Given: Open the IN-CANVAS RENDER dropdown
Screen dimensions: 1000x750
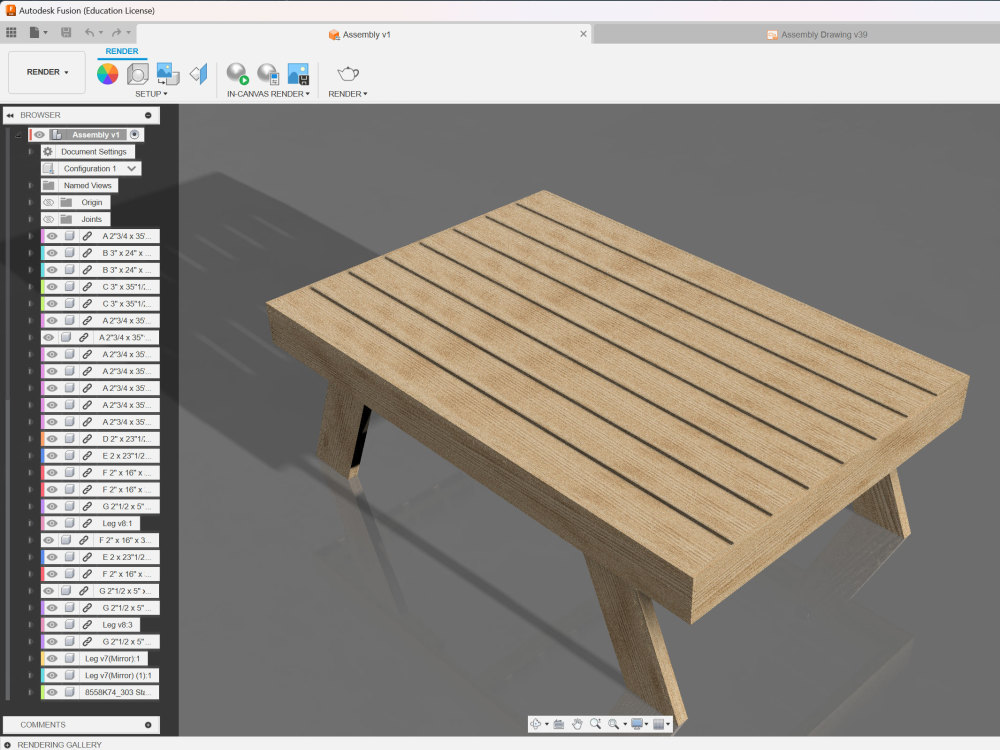Looking at the screenshot, I should (x=268, y=94).
